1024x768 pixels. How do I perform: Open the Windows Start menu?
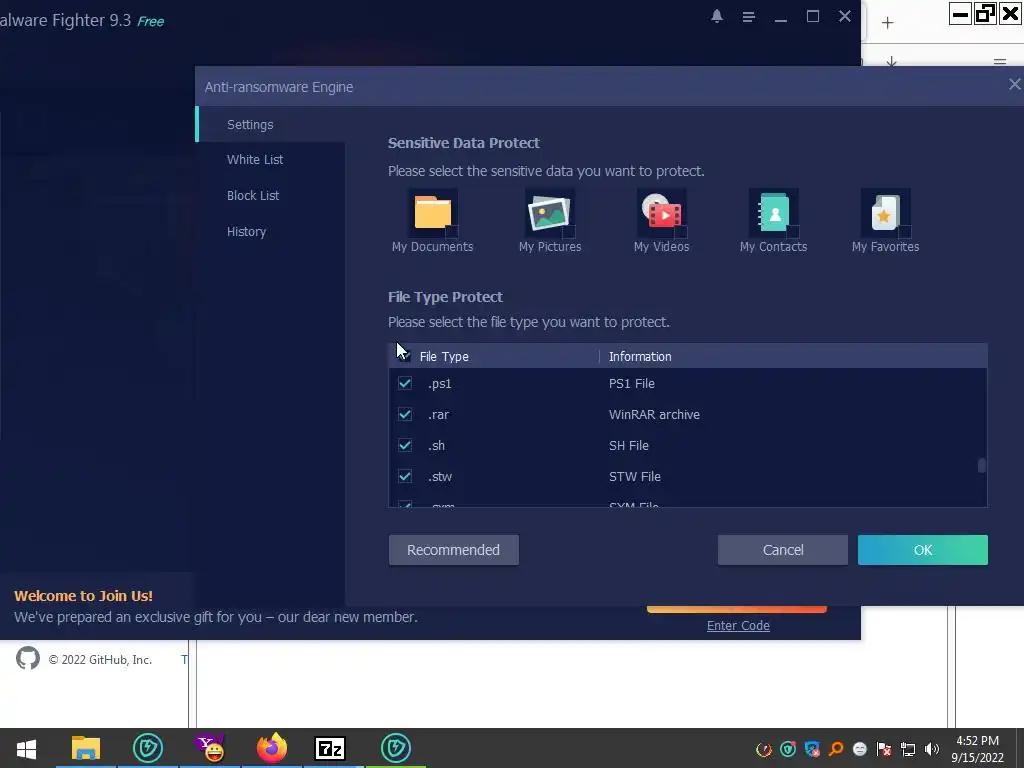[x=26, y=748]
